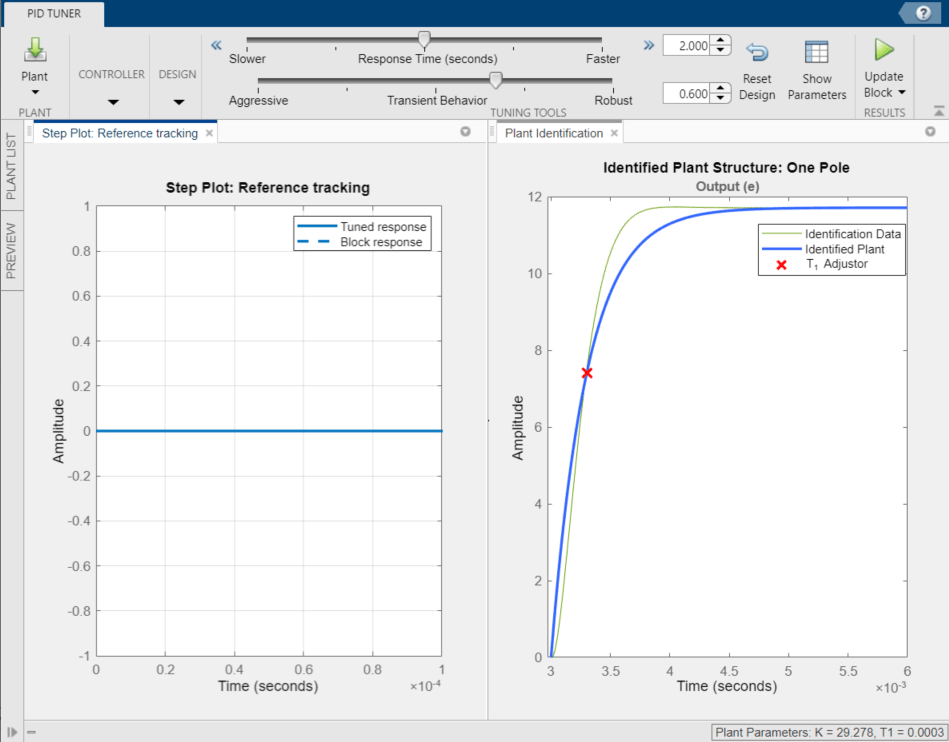
Task: Open Step Plot panel actions menu icon
Action: tap(465, 132)
